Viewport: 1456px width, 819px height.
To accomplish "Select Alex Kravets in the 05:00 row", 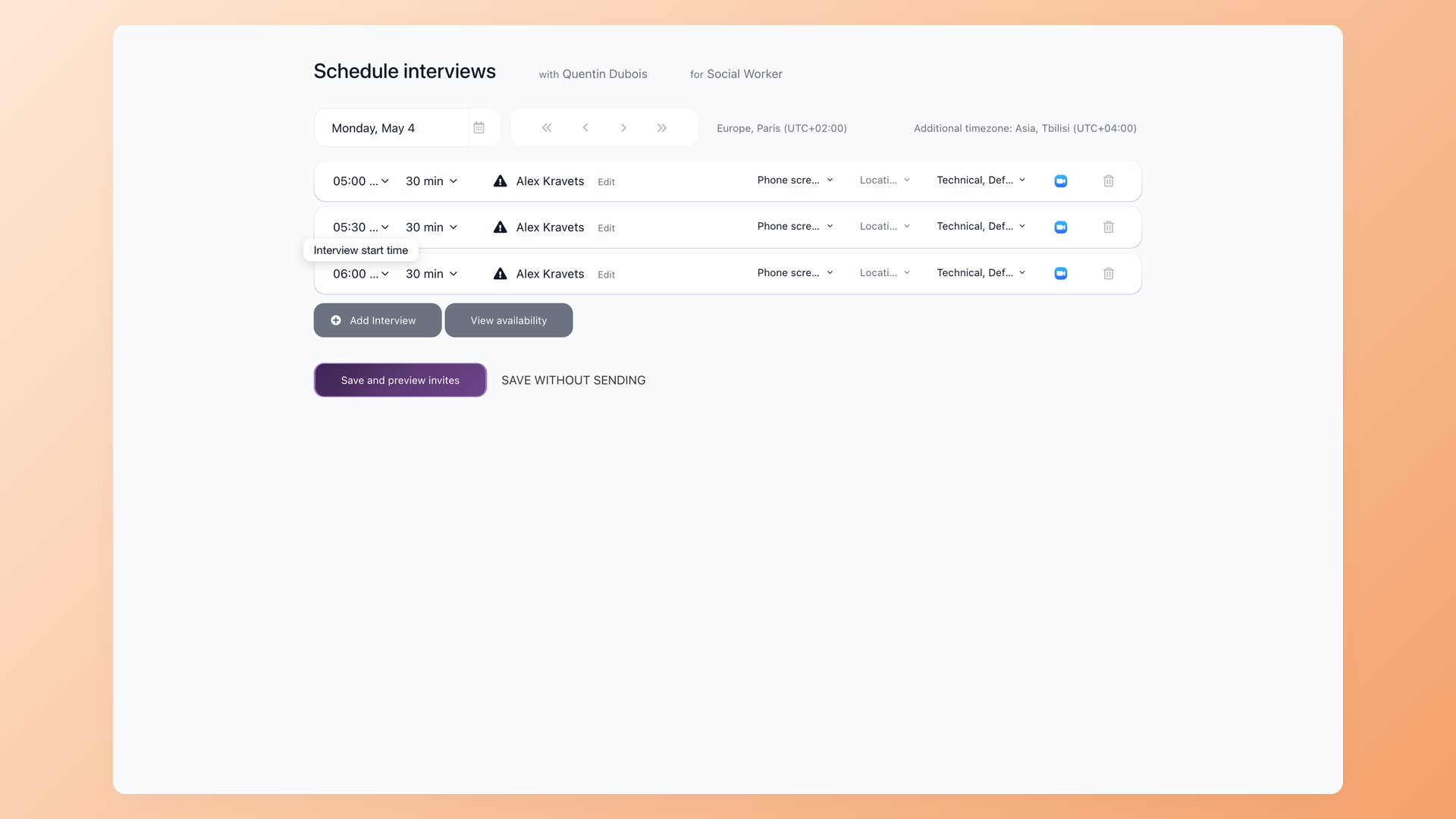I will (551, 180).
